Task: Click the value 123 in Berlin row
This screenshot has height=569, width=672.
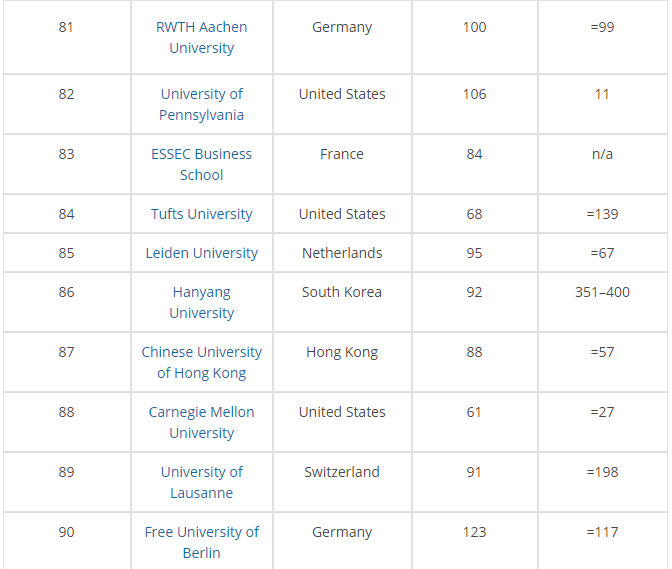Action: click(x=474, y=532)
